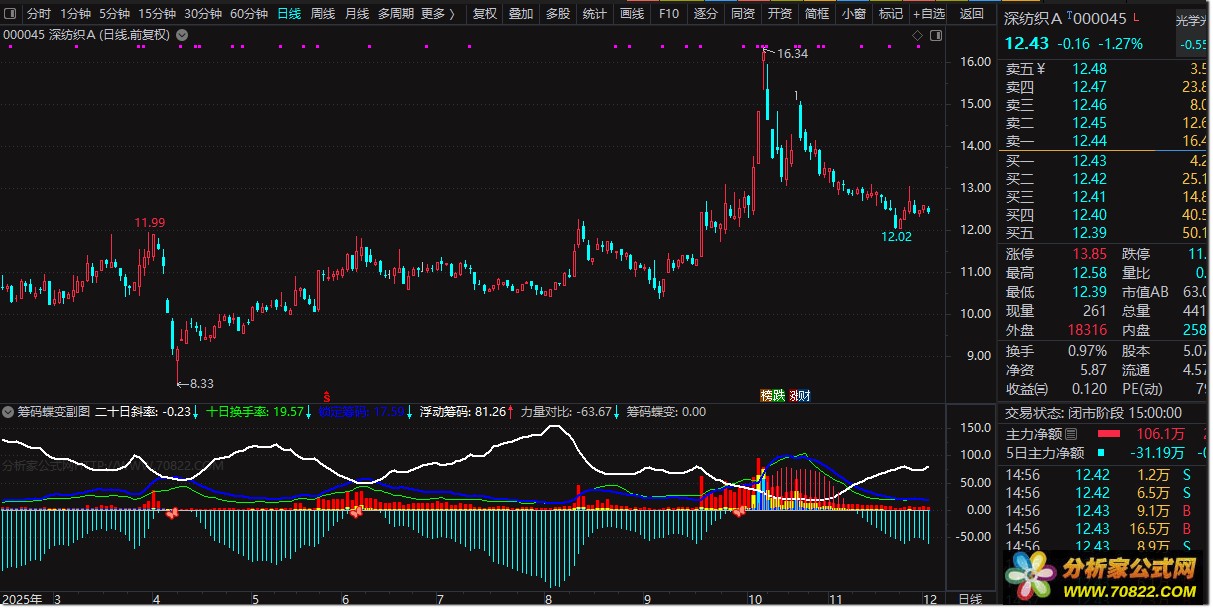Select the 60分钟 period tab
This screenshot has width=1213, height=608.
point(248,14)
